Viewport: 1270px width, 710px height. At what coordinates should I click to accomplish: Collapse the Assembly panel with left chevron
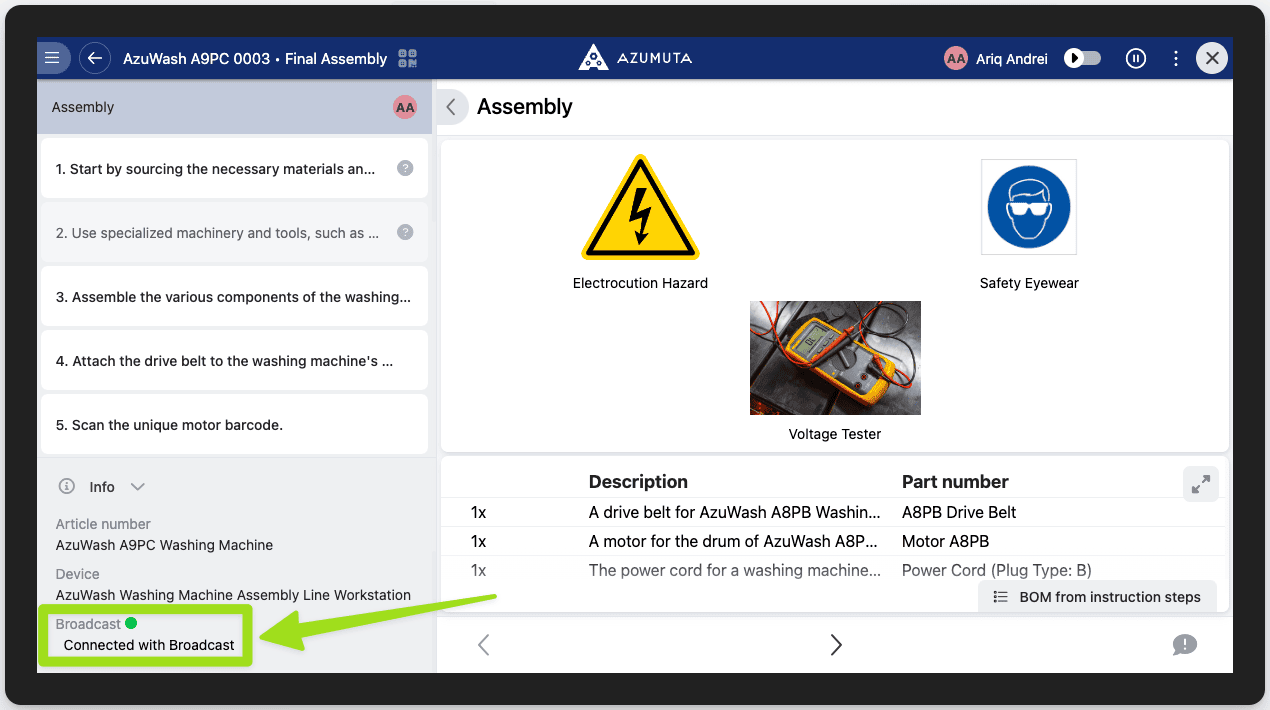[x=451, y=107]
